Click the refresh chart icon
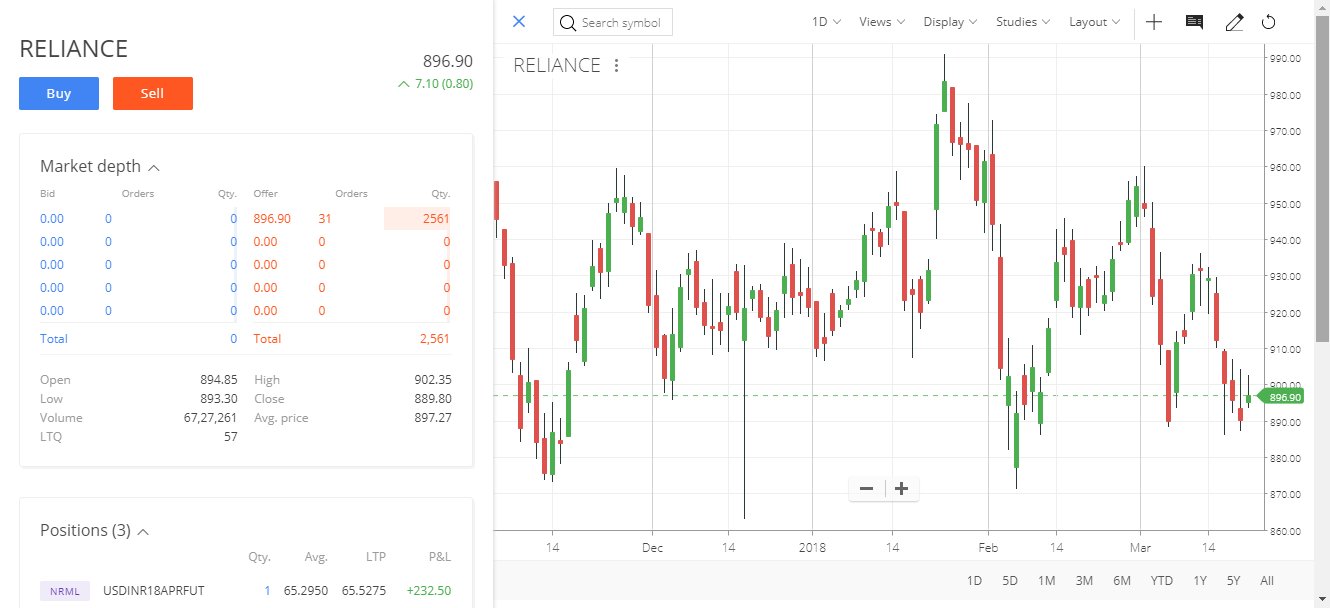Image resolution: width=1330 pixels, height=608 pixels. (x=1269, y=22)
